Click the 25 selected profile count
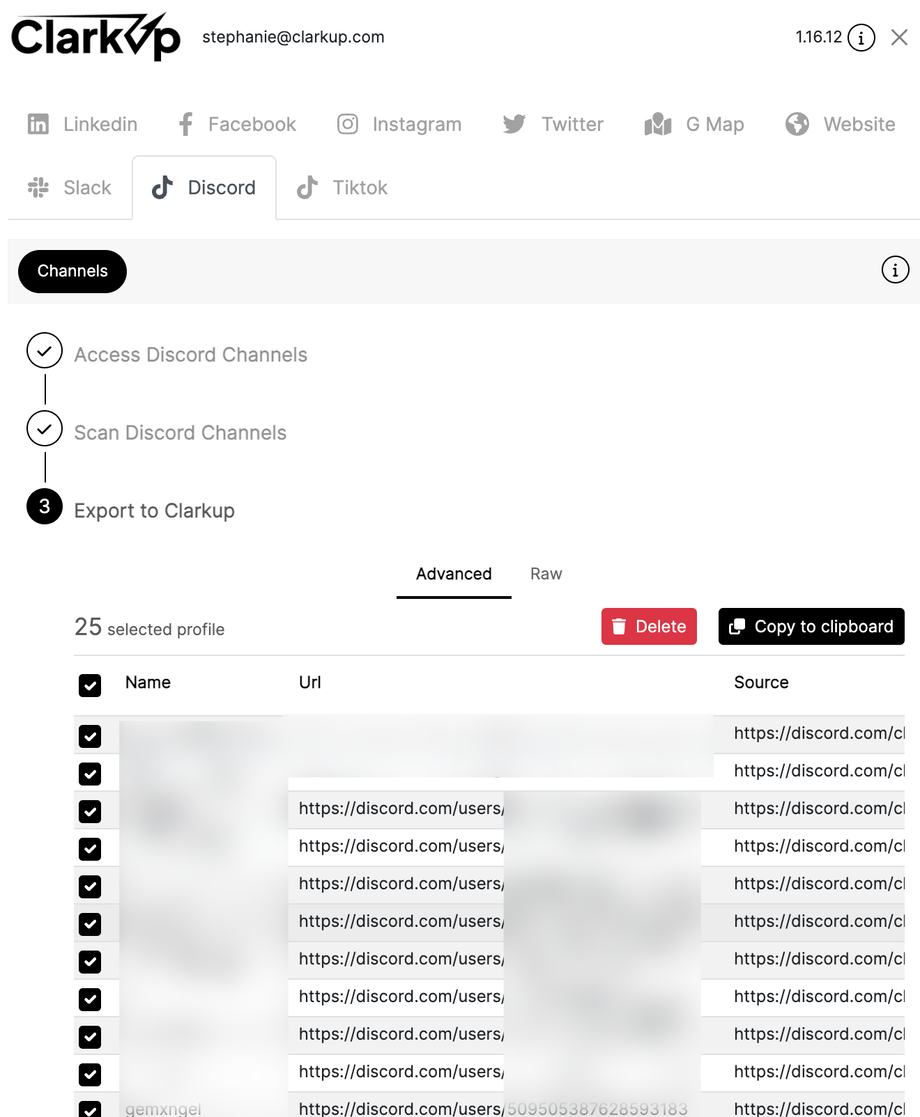Image resolution: width=920 pixels, height=1117 pixels. [x=149, y=628]
